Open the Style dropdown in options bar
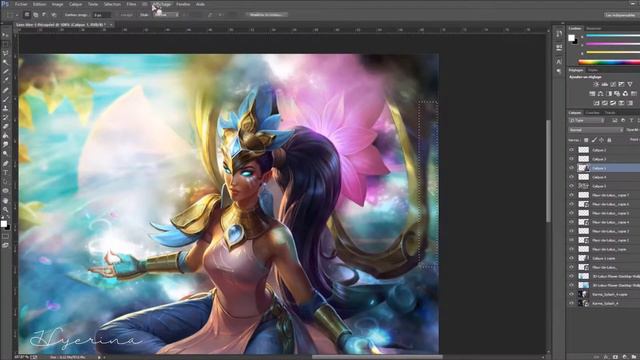 click(x=166, y=15)
